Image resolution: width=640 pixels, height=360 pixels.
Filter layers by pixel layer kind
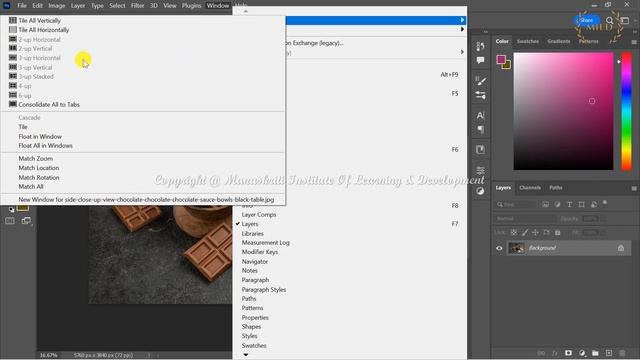pyautogui.click(x=545, y=204)
